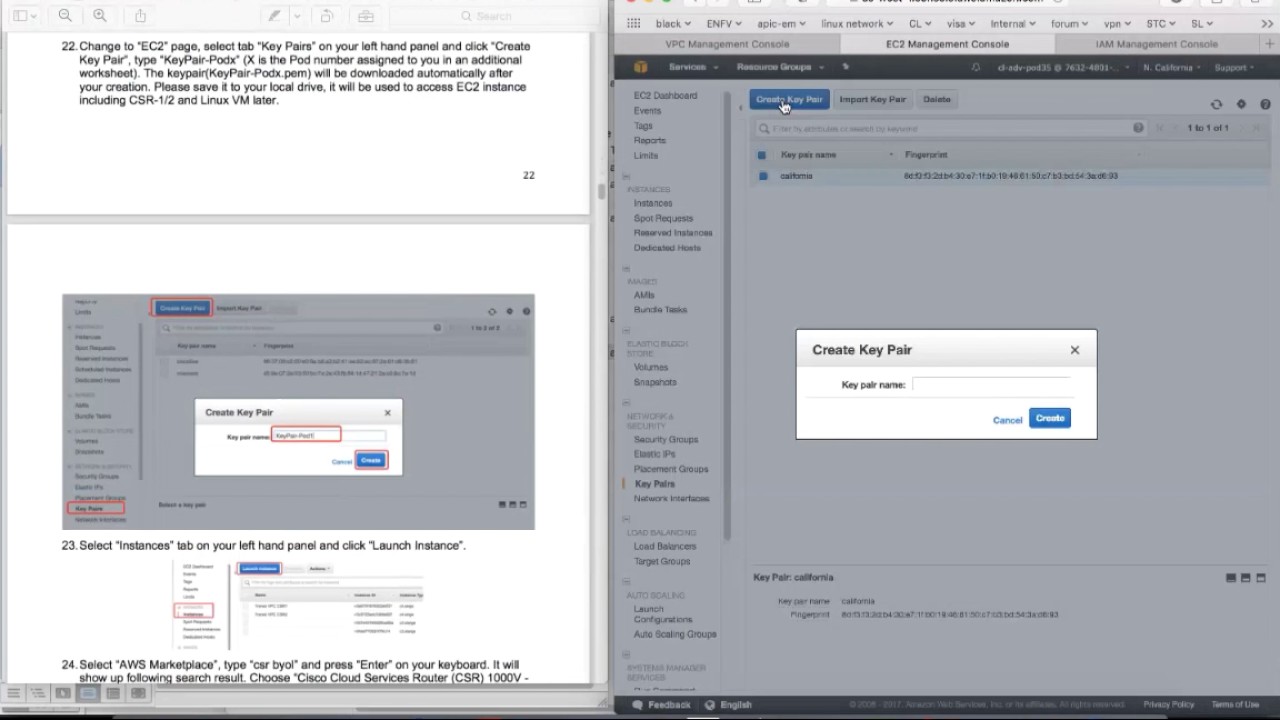Open the AWS Support menu

tap(1234, 67)
